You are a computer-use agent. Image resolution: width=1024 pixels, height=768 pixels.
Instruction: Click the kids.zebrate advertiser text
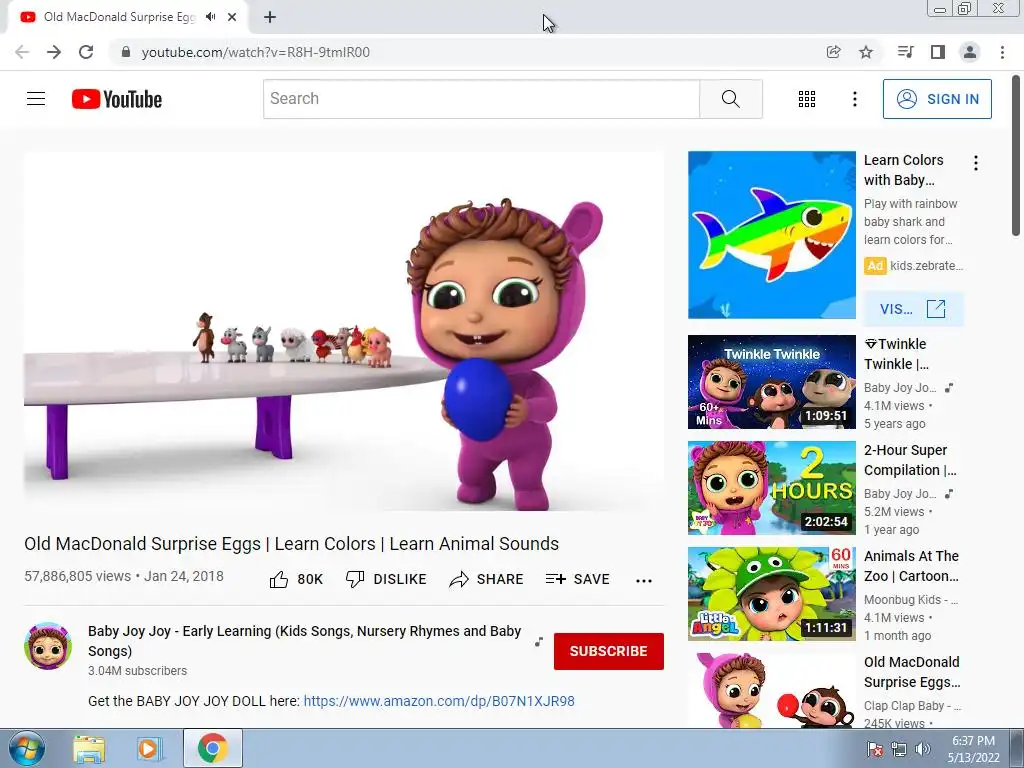927,266
